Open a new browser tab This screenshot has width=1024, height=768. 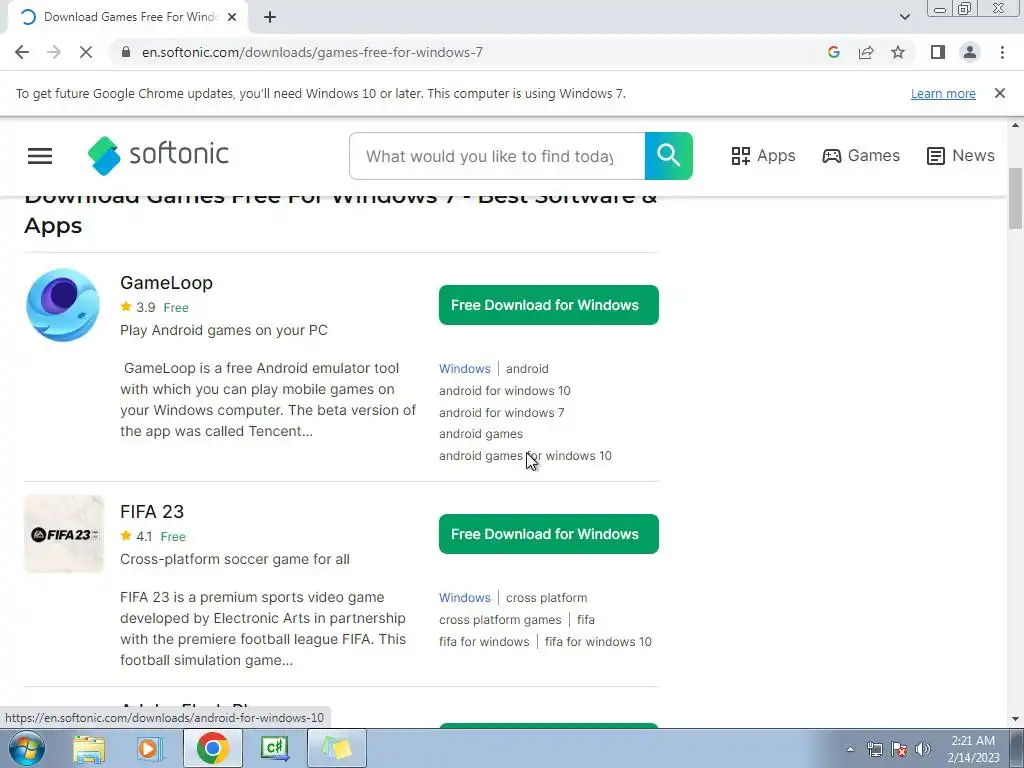(x=270, y=17)
